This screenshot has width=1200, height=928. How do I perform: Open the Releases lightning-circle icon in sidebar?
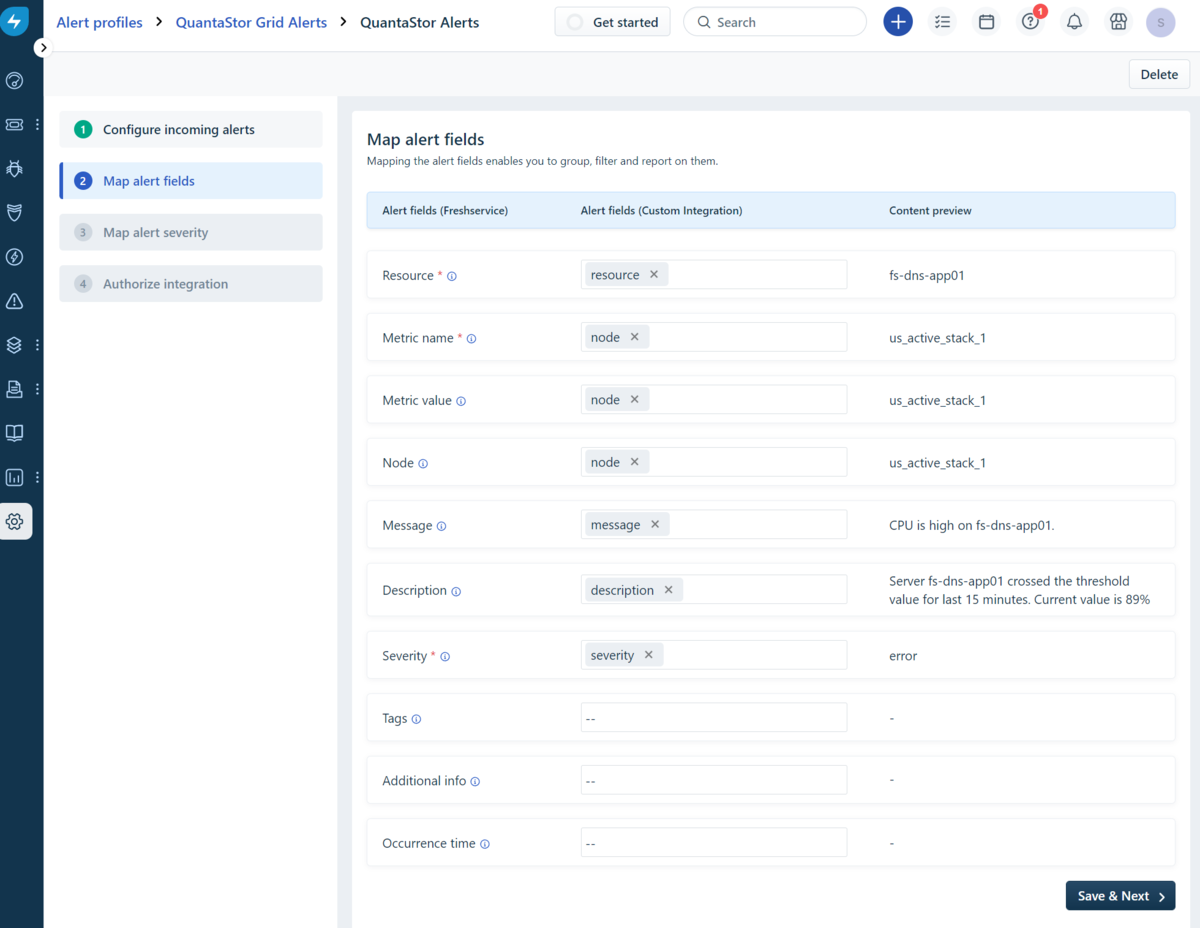click(15, 257)
